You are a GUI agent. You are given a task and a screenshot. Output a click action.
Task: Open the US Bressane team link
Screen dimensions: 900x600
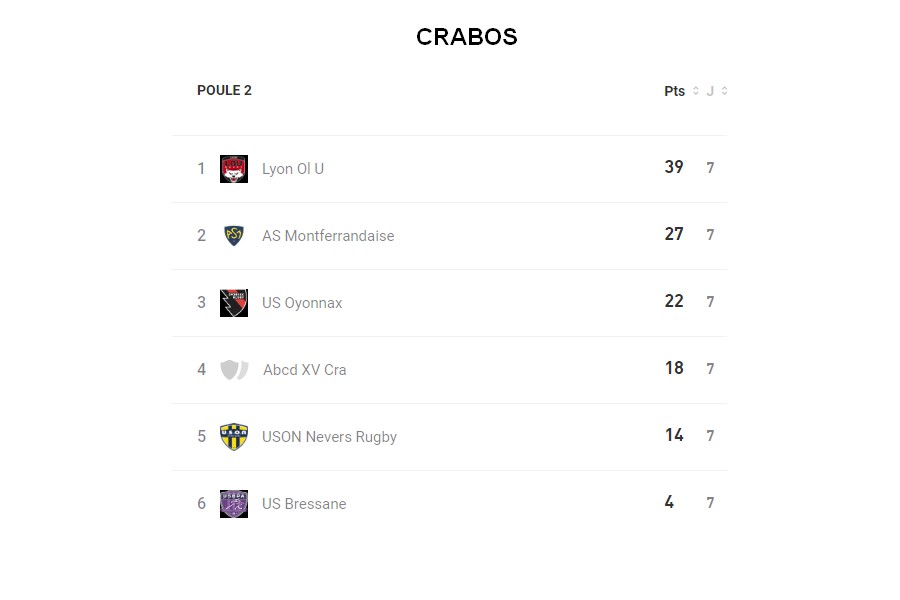pyautogui.click(x=304, y=504)
